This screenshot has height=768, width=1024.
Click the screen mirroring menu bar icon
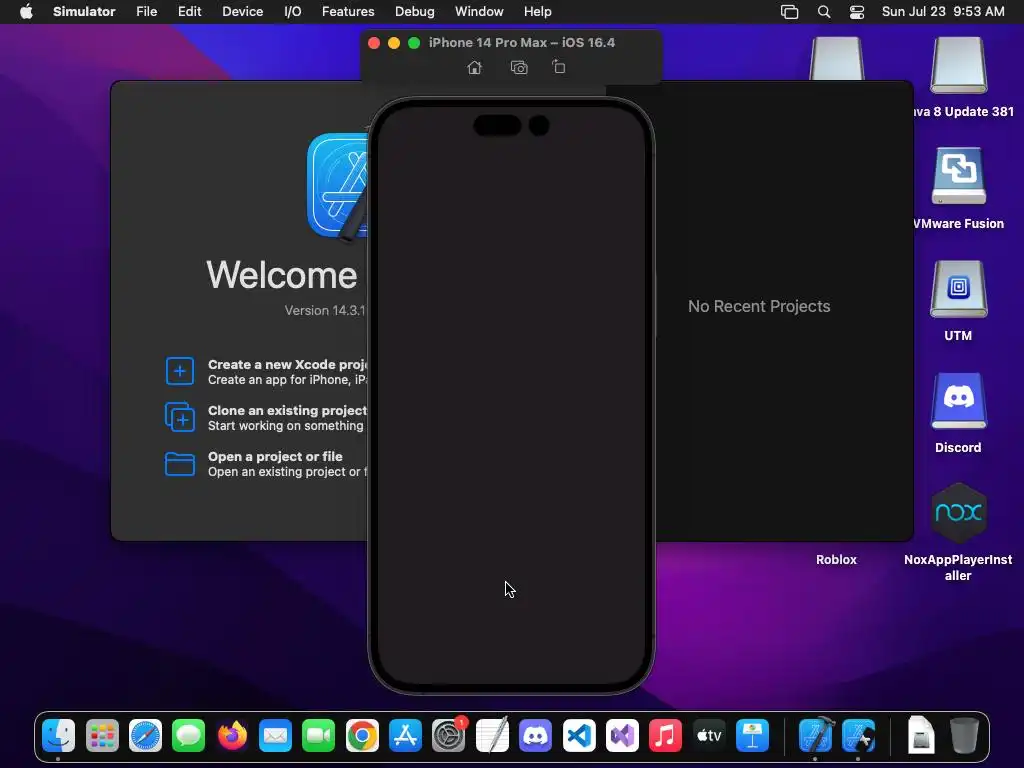(x=790, y=12)
